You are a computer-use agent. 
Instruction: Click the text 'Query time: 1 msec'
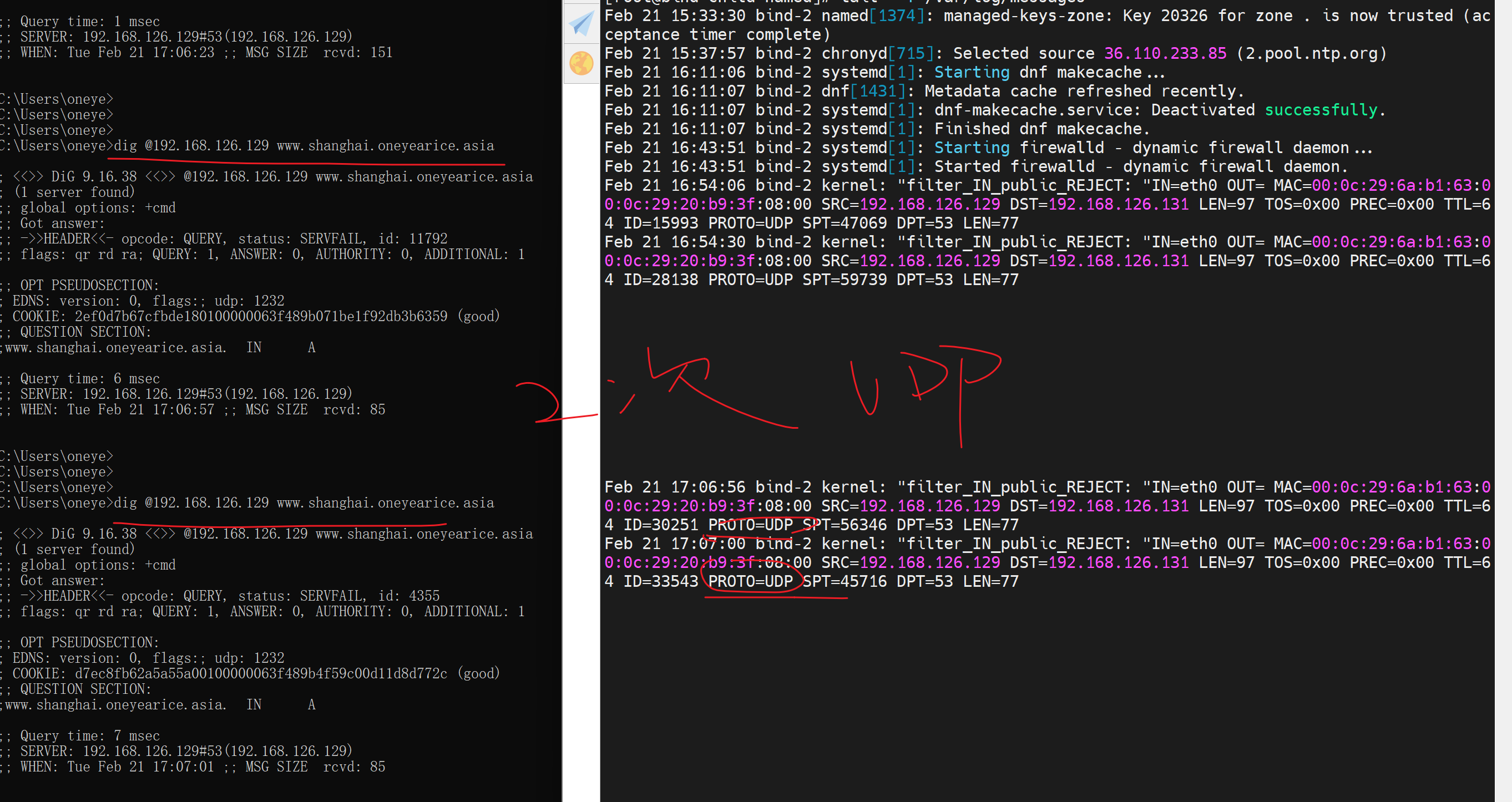(x=90, y=21)
